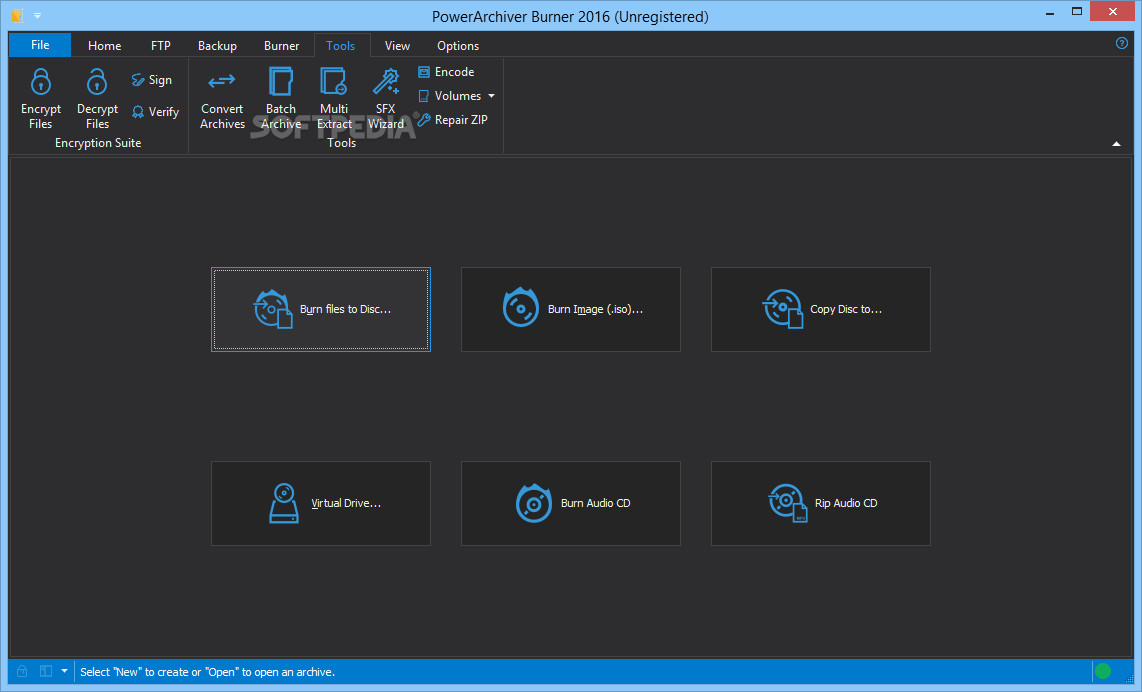Click the green status indicator
The image size is (1142, 692).
tap(1103, 671)
